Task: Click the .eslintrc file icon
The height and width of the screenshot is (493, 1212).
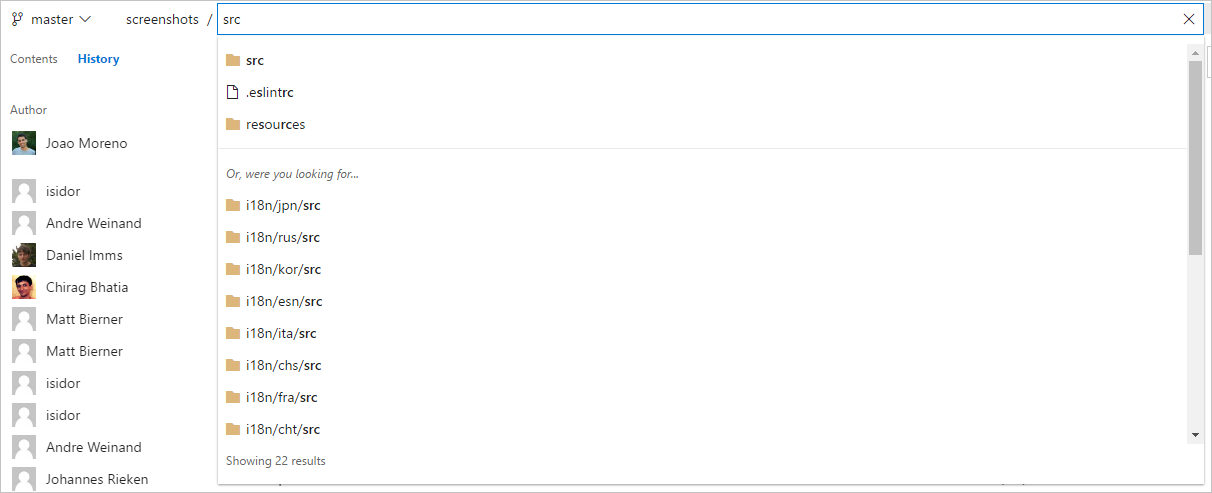Action: [233, 92]
